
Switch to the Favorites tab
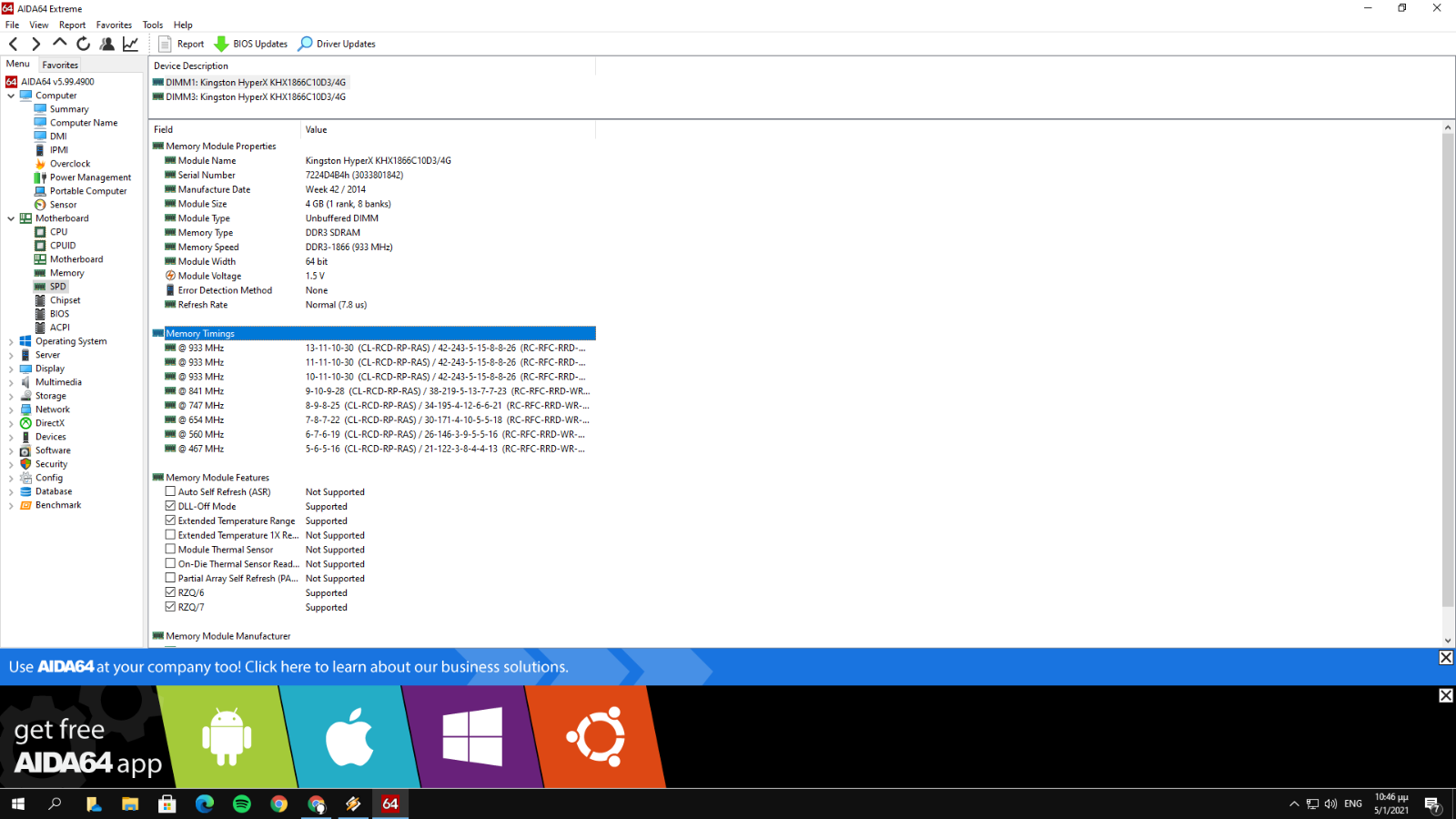60,65
